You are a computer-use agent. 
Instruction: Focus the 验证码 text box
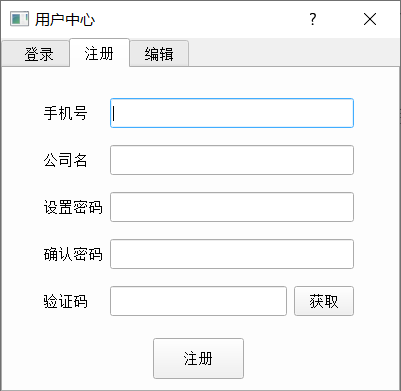198,301
